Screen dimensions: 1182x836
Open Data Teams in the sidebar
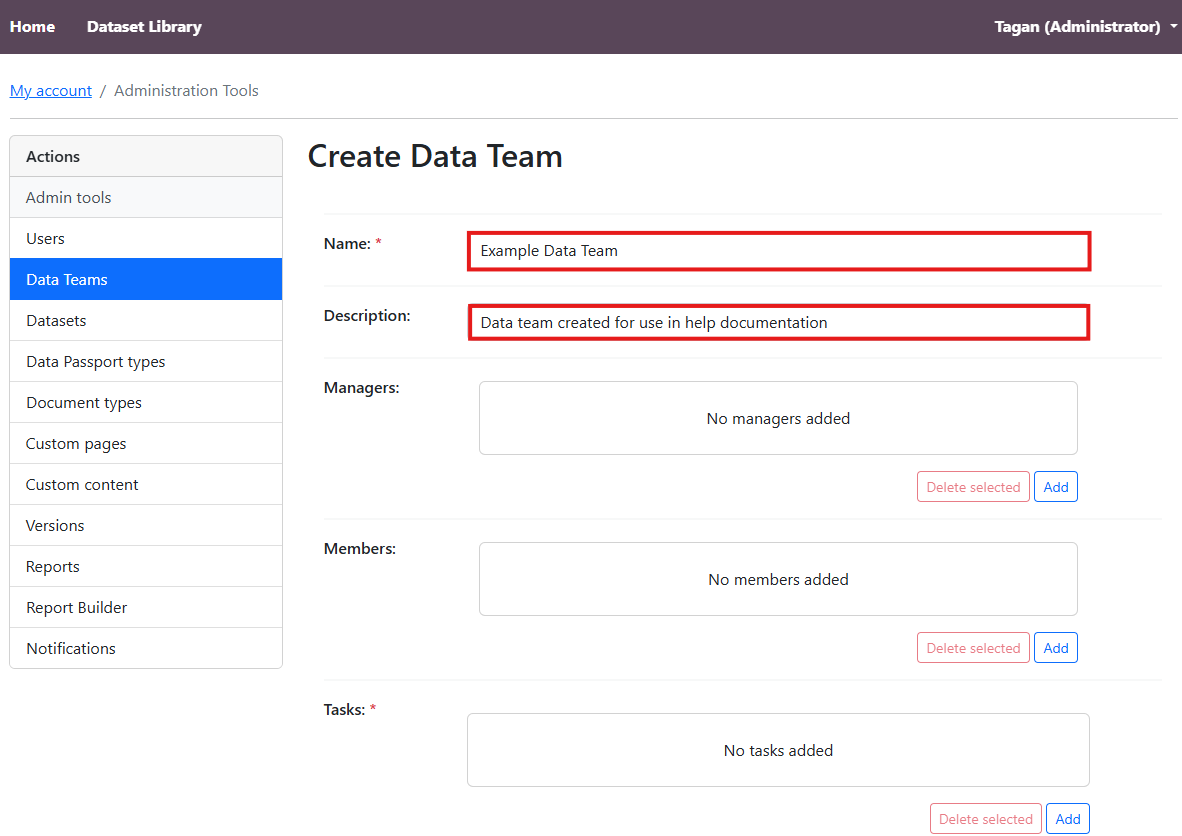(x=67, y=280)
